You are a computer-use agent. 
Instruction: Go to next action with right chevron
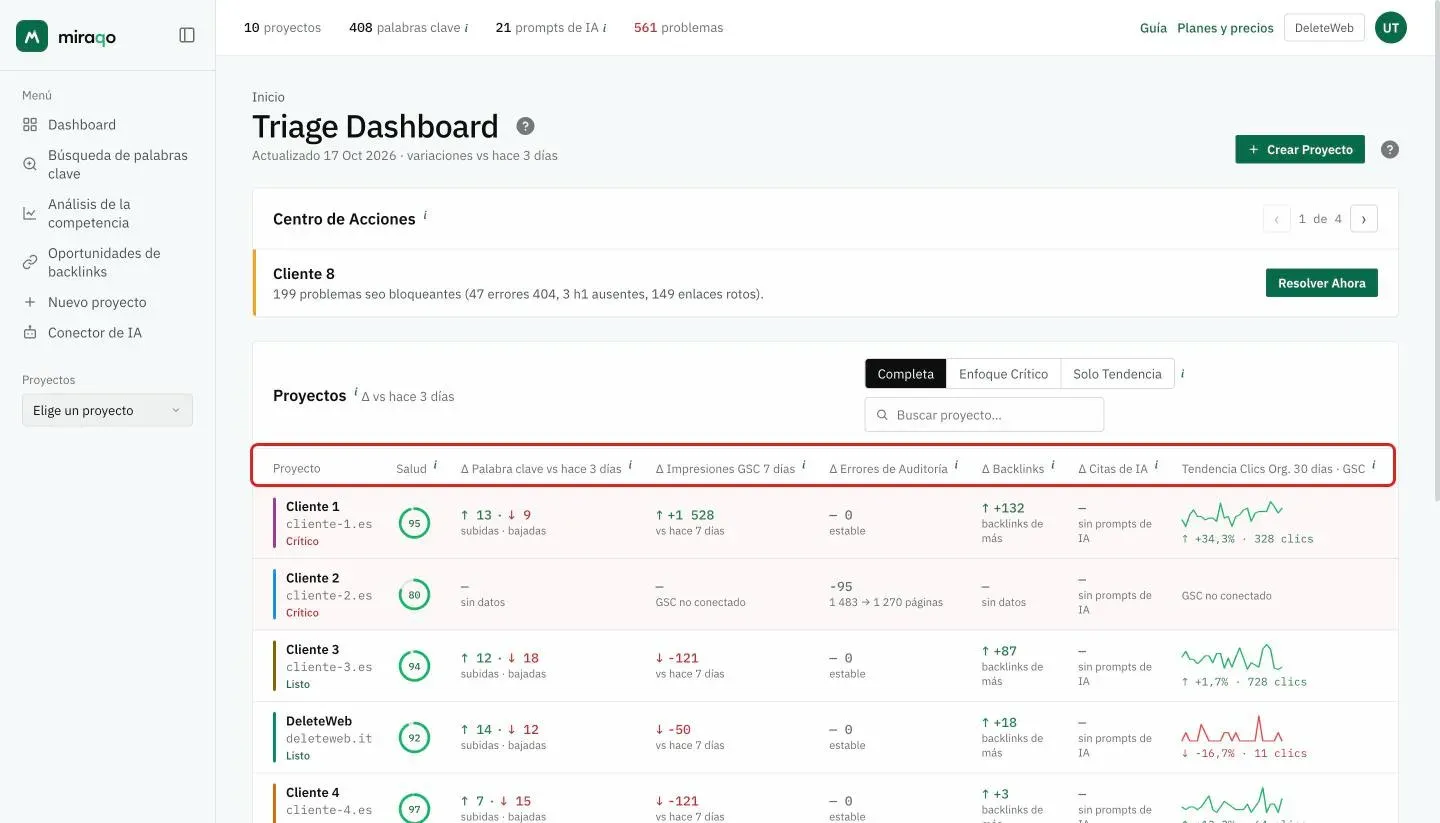point(1364,219)
